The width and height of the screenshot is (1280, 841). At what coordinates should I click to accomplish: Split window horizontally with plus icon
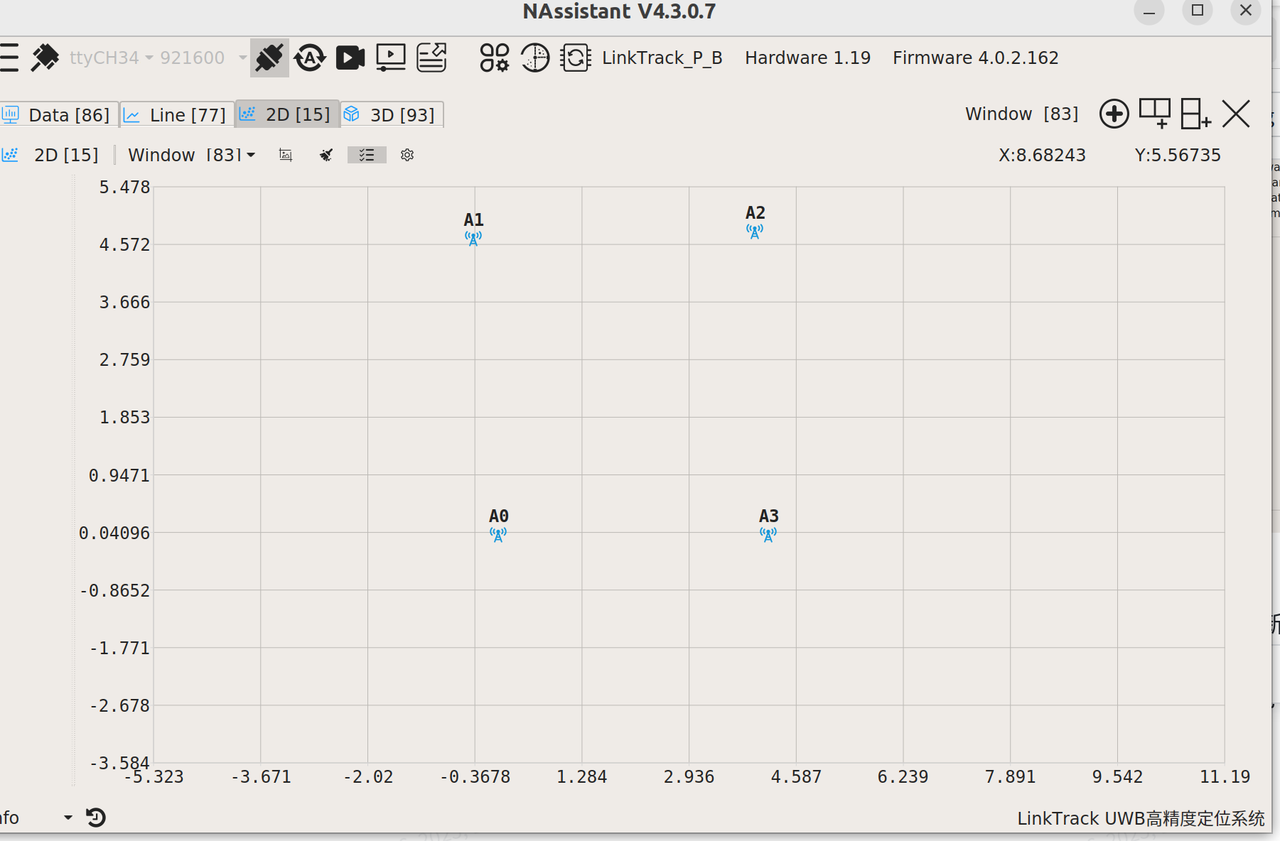coord(1155,113)
